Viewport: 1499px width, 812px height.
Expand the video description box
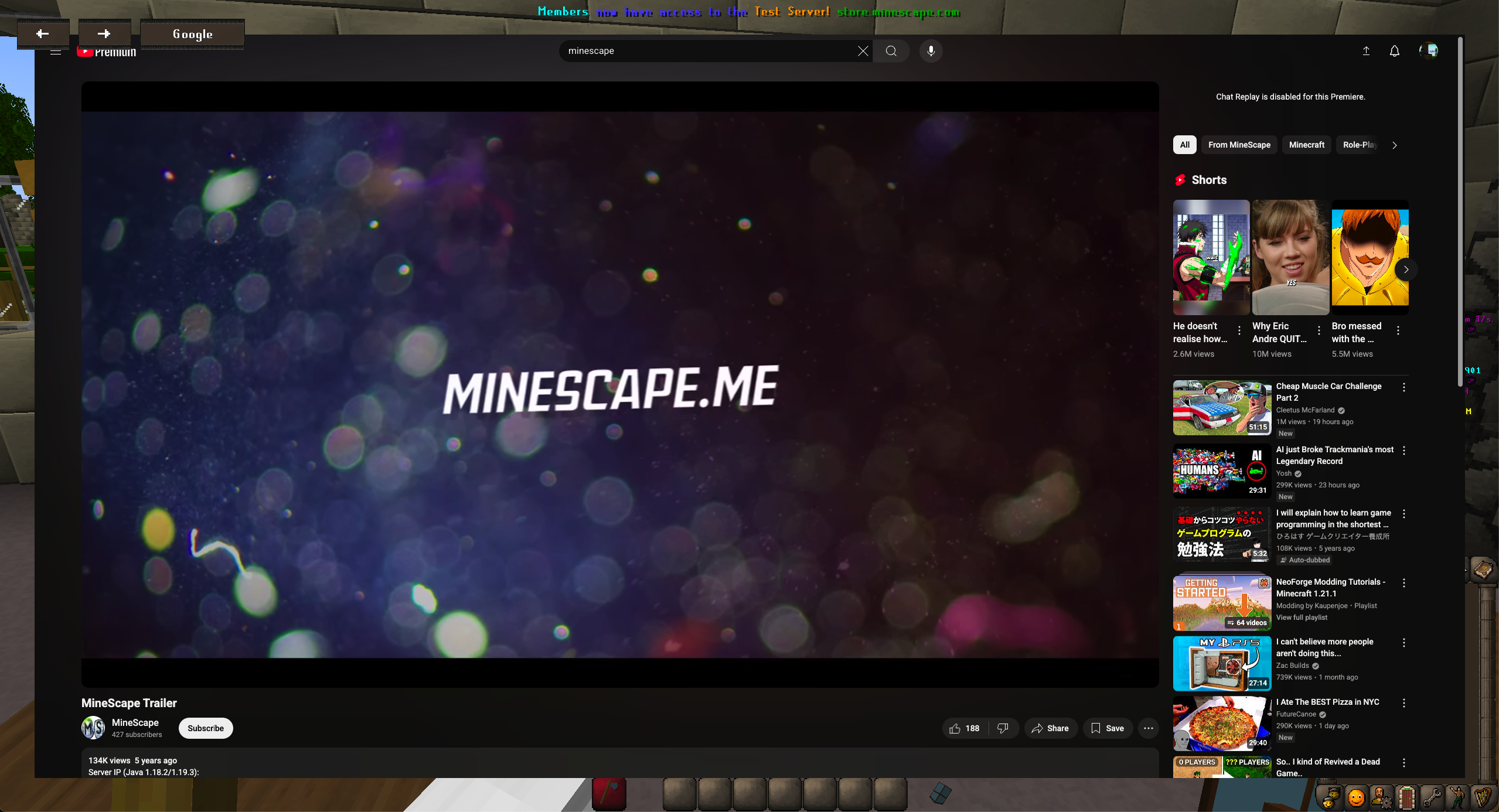(x=620, y=763)
